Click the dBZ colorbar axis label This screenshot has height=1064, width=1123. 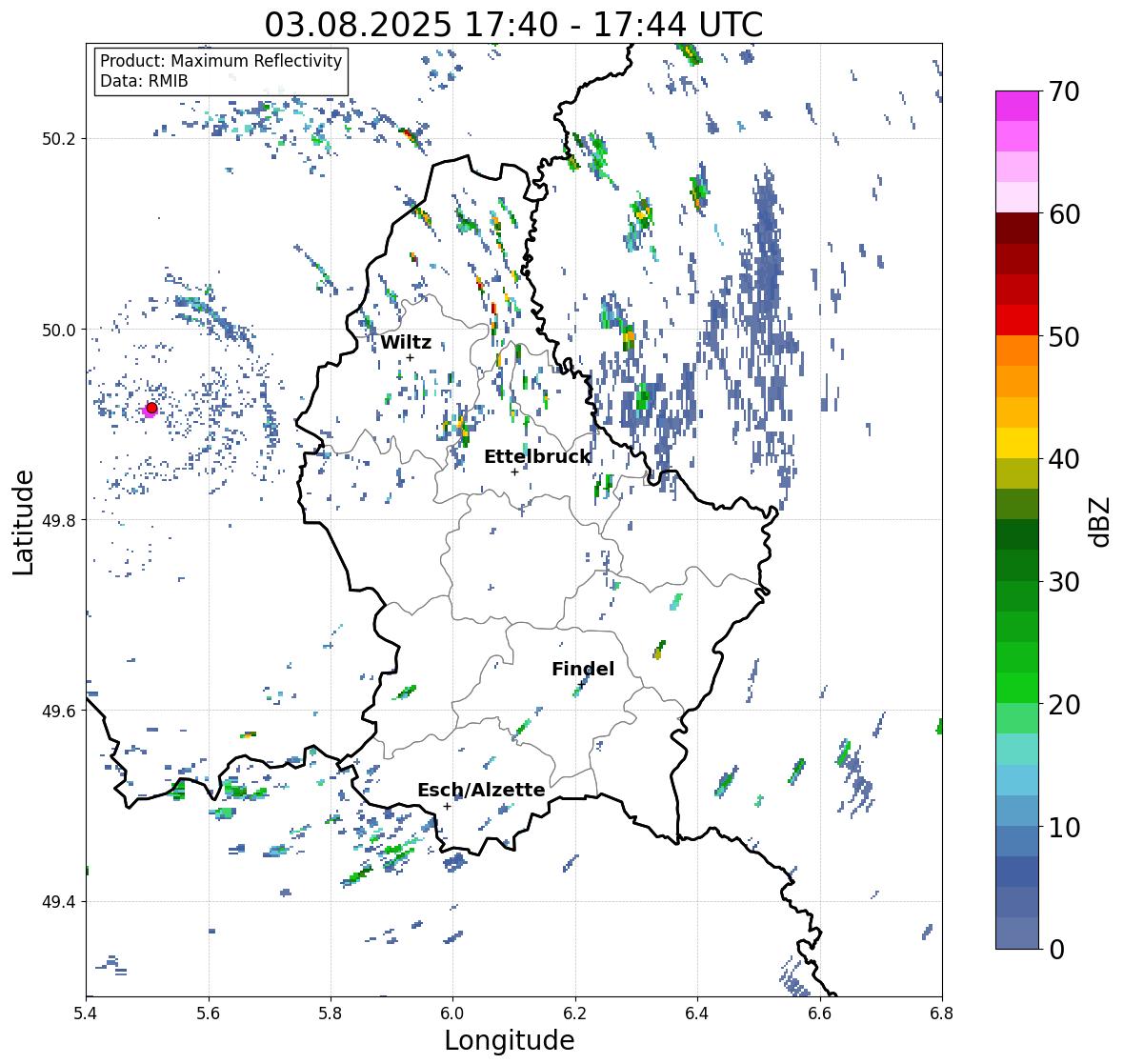[x=1101, y=520]
